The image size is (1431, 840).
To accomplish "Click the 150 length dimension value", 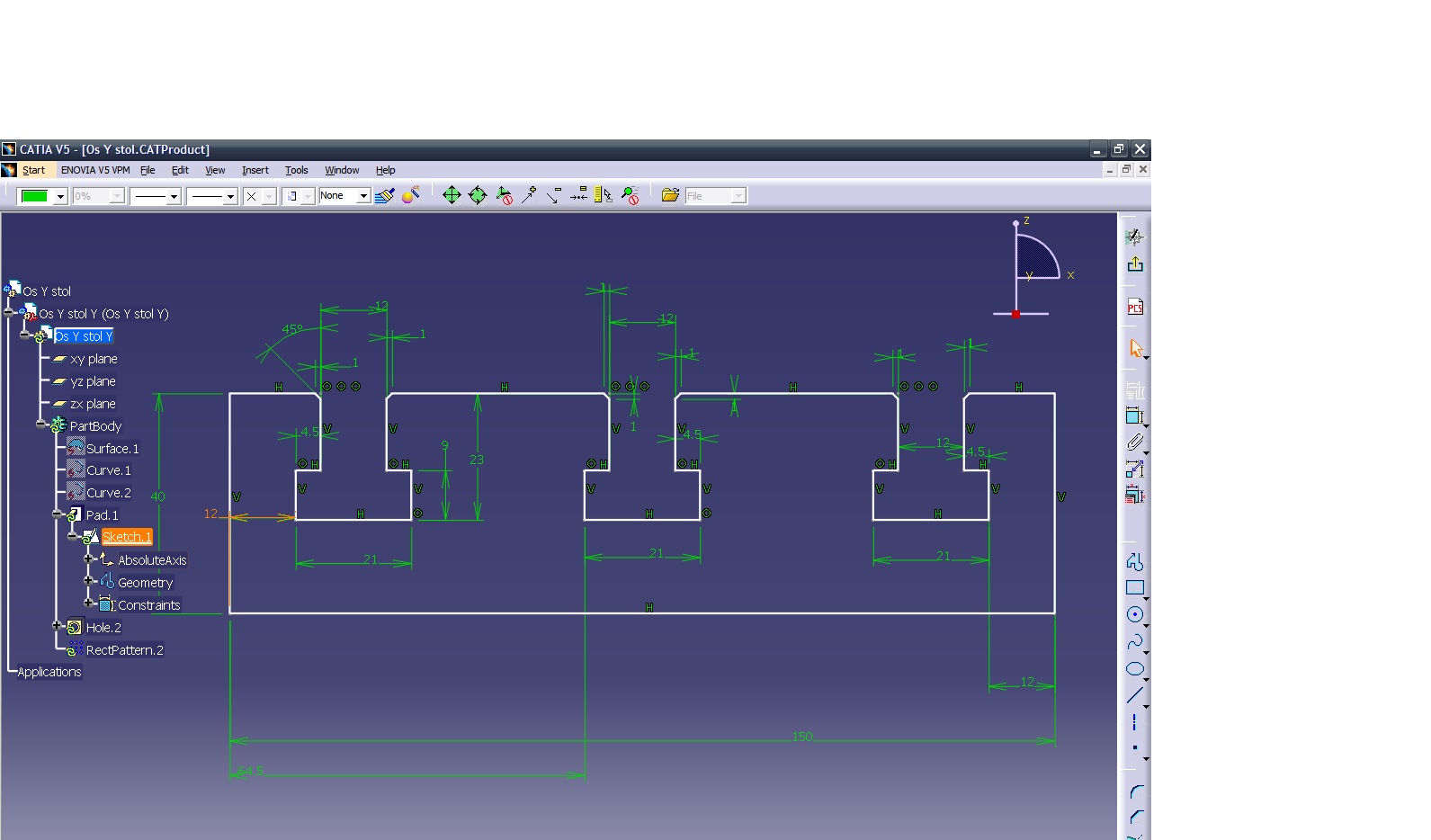I will pos(801,737).
